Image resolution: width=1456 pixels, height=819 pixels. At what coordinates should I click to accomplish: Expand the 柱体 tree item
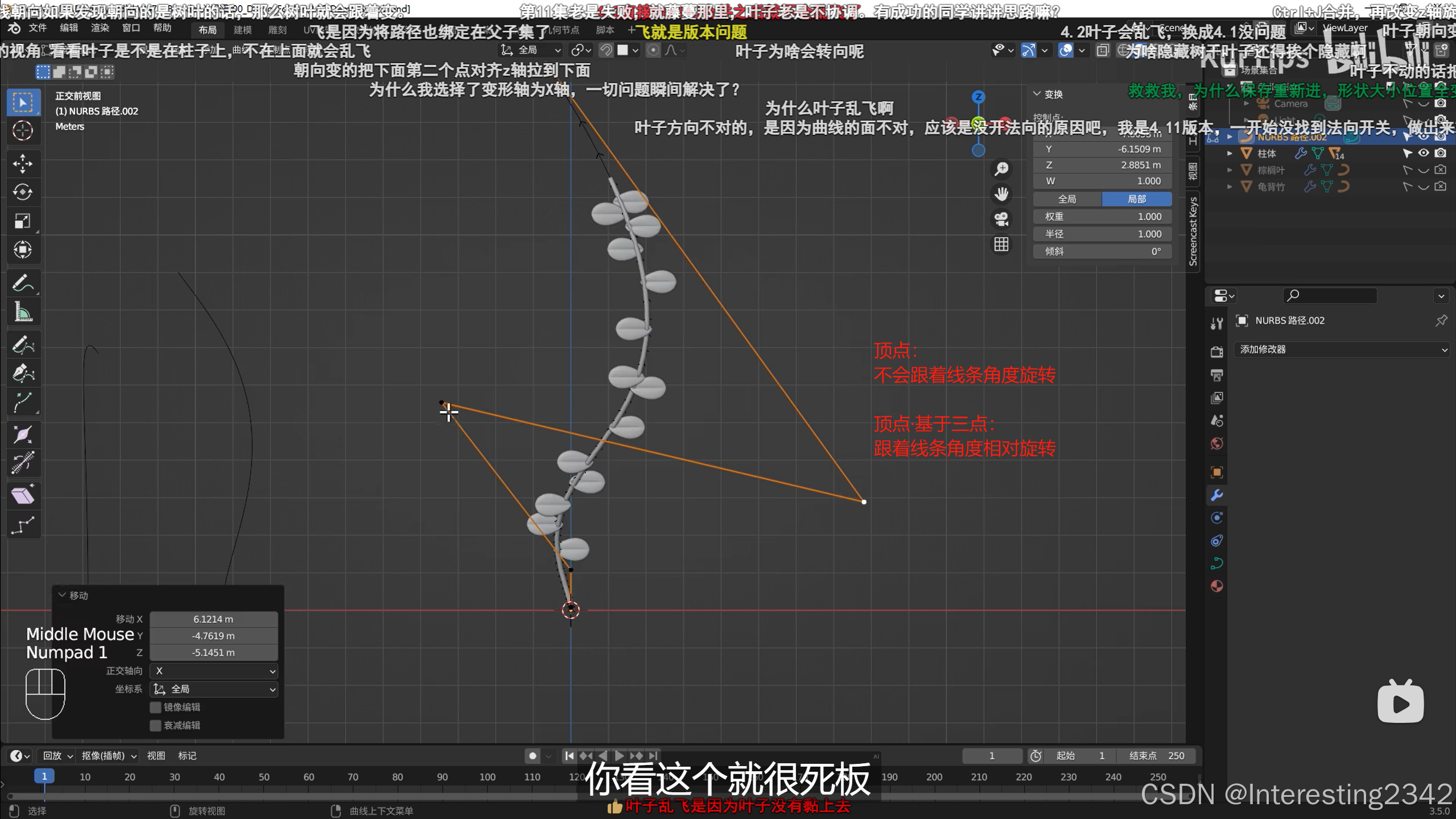coord(1230,154)
